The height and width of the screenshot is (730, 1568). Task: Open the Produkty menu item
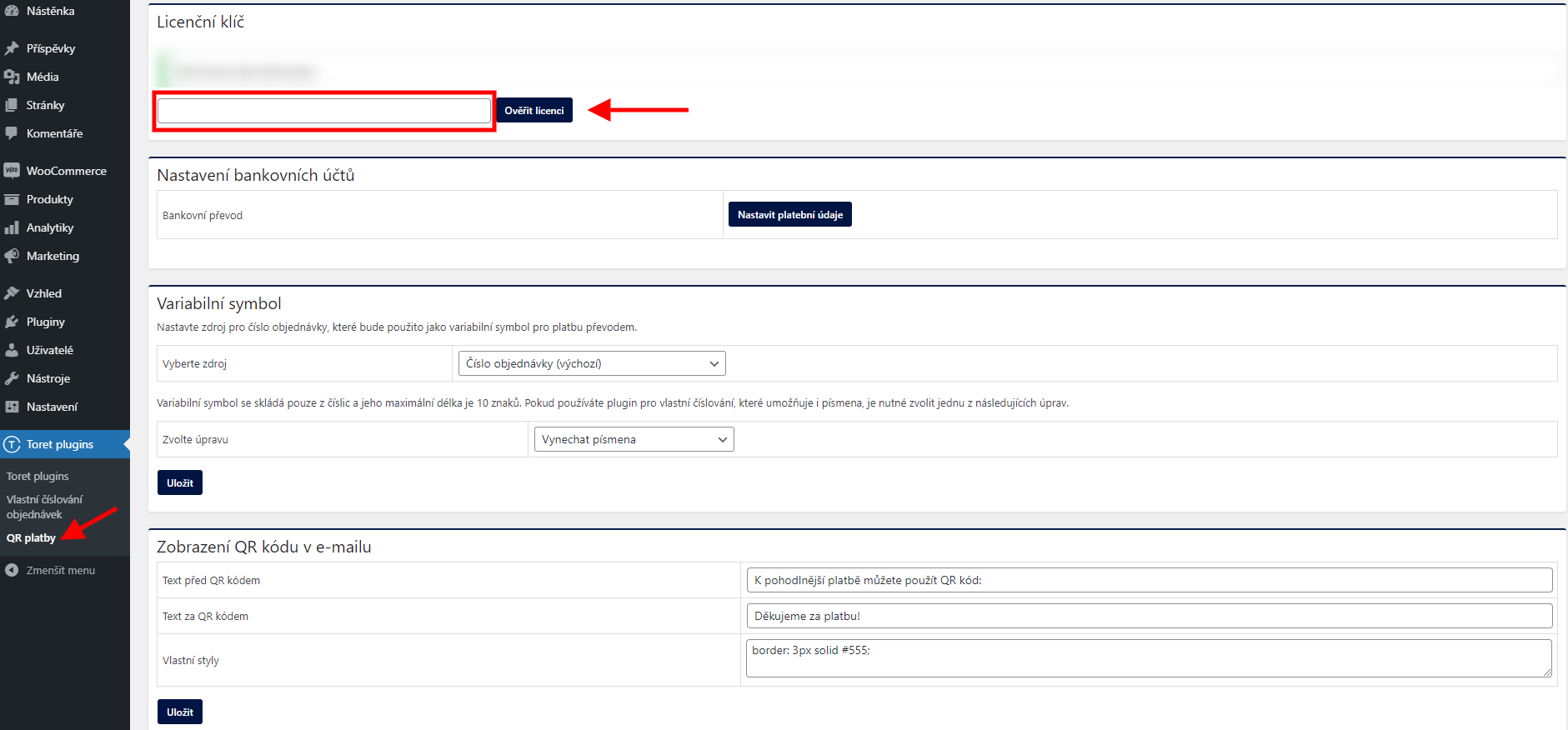pos(49,199)
